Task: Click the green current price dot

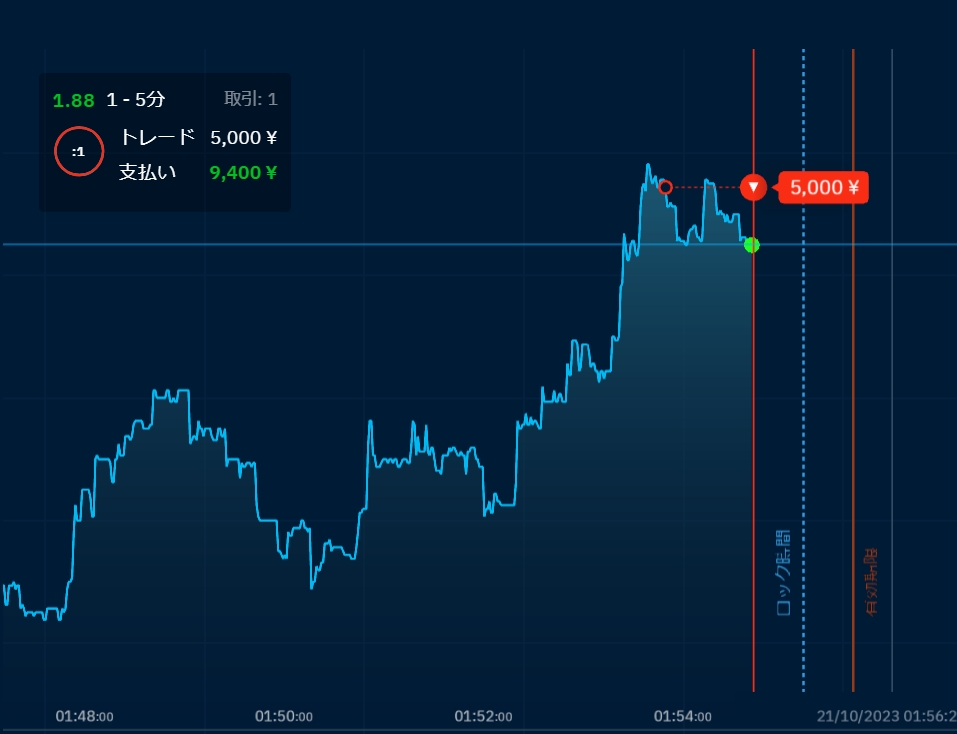Action: (x=752, y=245)
